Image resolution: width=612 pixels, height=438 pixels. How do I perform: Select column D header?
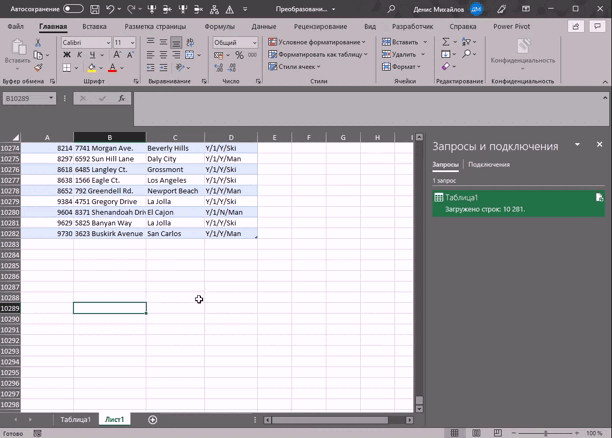coord(231,137)
